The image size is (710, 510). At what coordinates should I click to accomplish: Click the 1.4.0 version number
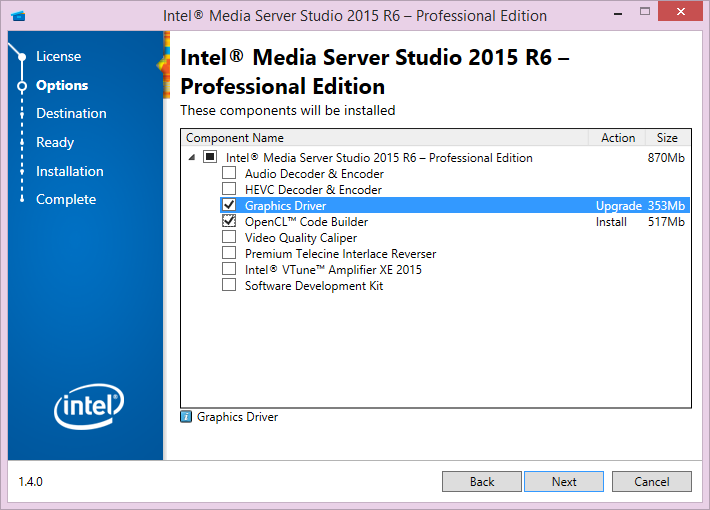[x=30, y=481]
